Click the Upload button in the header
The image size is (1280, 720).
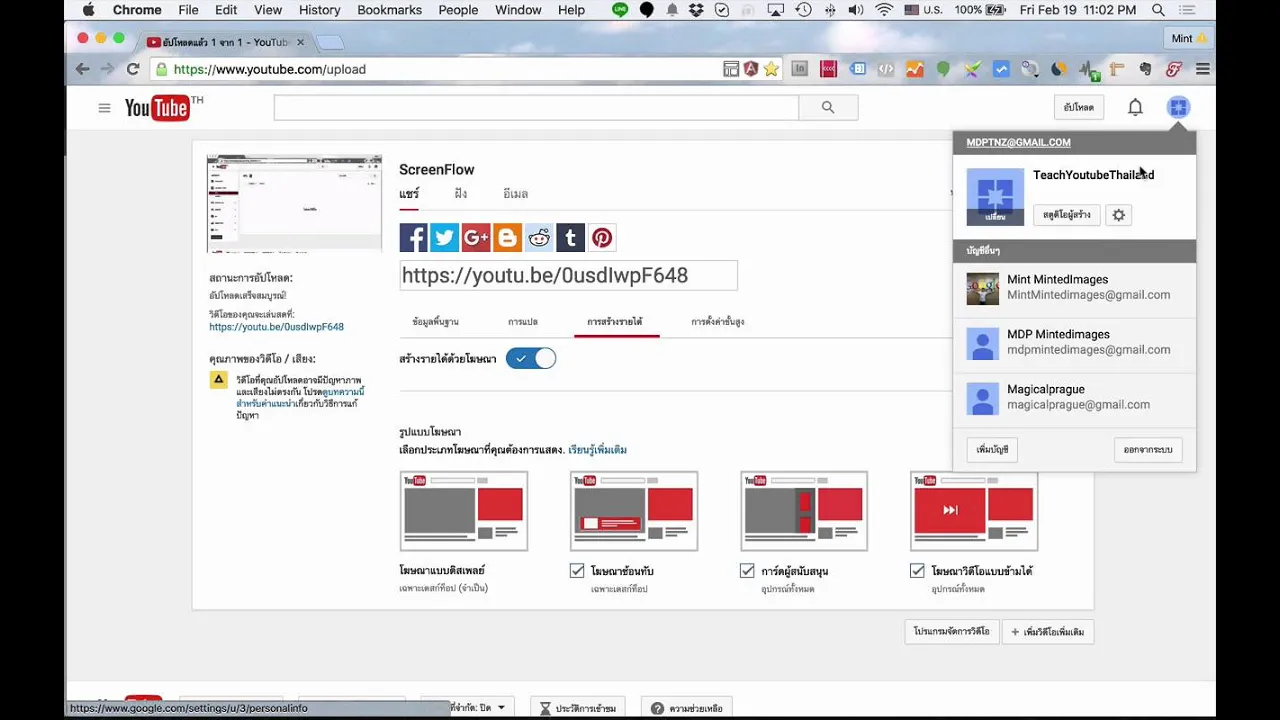click(1079, 107)
